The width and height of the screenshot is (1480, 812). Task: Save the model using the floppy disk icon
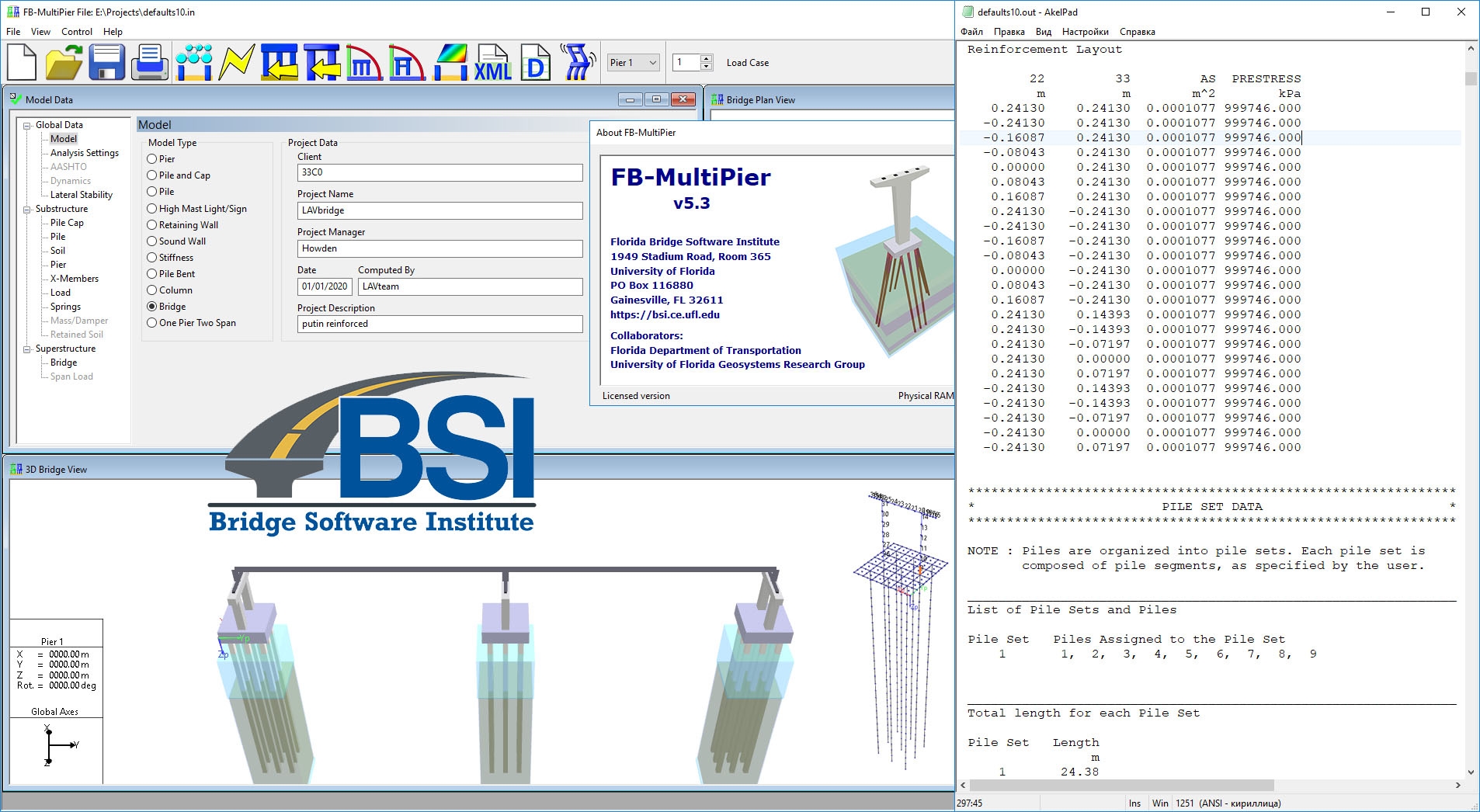(x=106, y=62)
